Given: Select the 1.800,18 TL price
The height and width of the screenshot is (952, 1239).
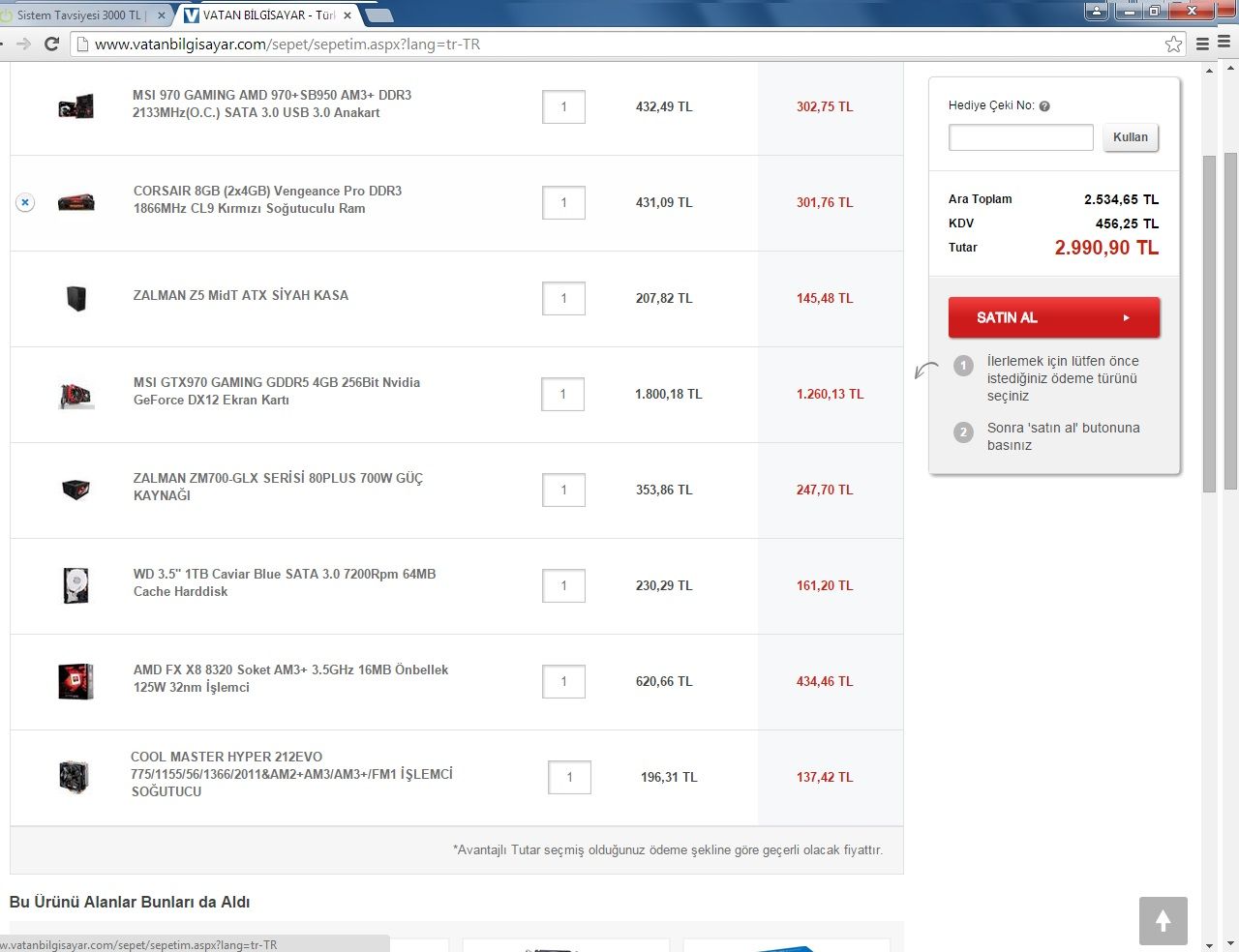Looking at the screenshot, I should pyautogui.click(x=669, y=394).
